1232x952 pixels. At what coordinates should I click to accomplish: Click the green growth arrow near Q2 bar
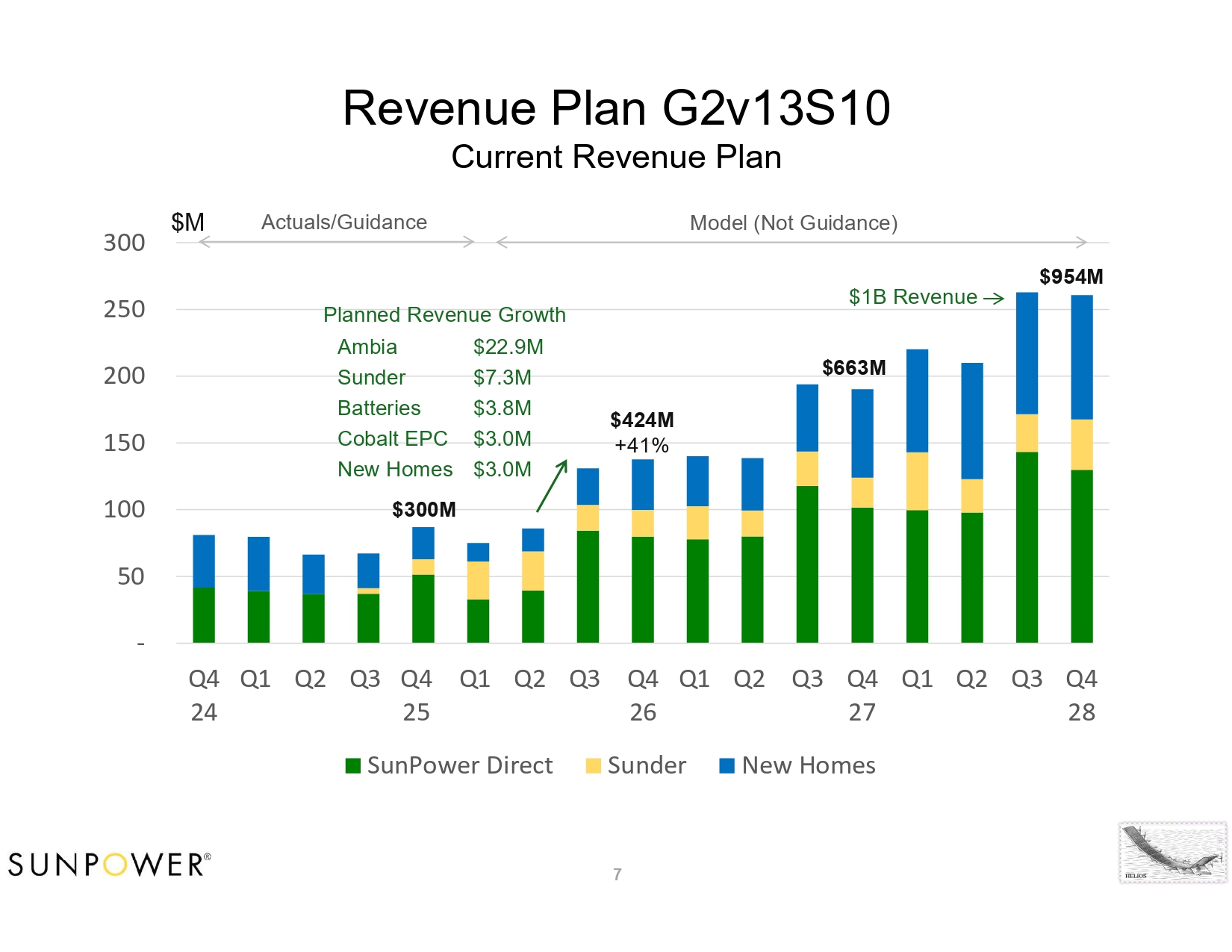pyautogui.click(x=553, y=485)
